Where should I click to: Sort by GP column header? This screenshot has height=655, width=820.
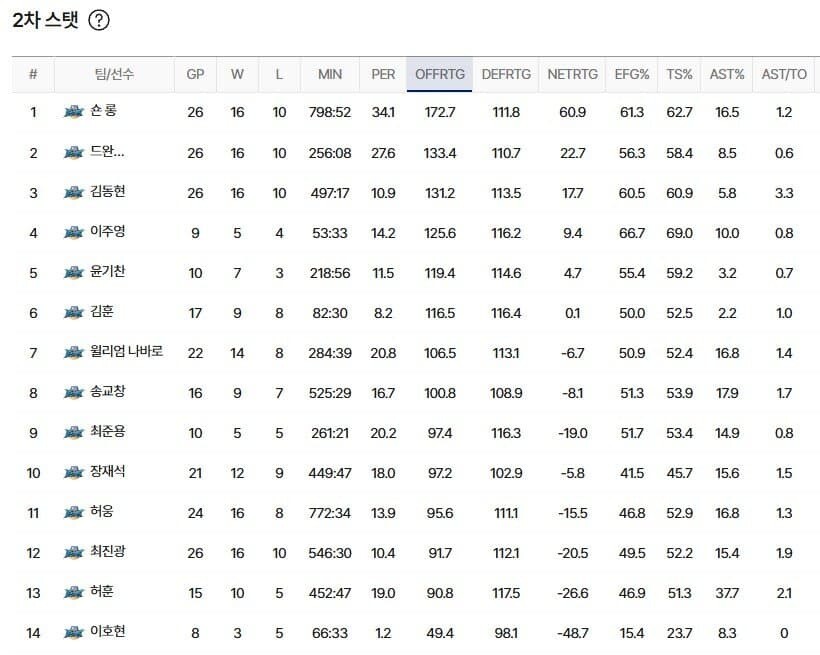(x=195, y=74)
